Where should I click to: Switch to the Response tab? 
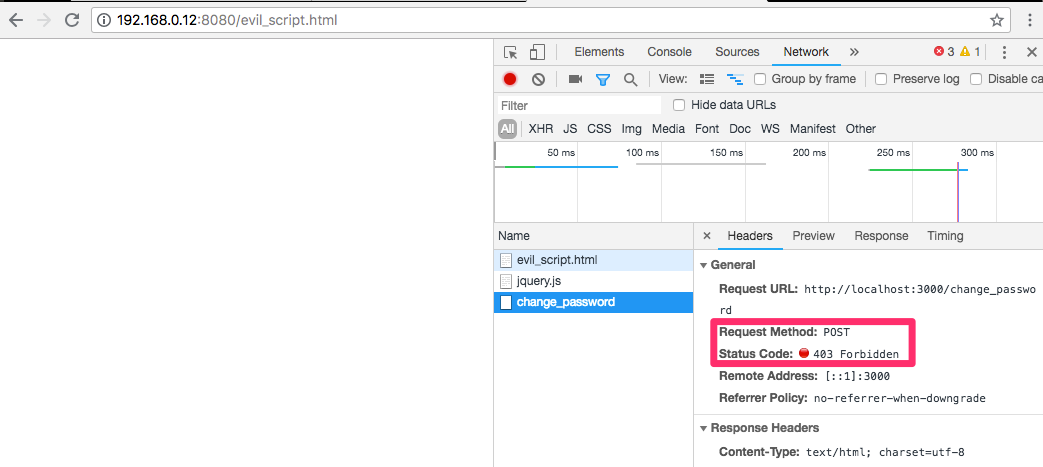pyautogui.click(x=881, y=235)
